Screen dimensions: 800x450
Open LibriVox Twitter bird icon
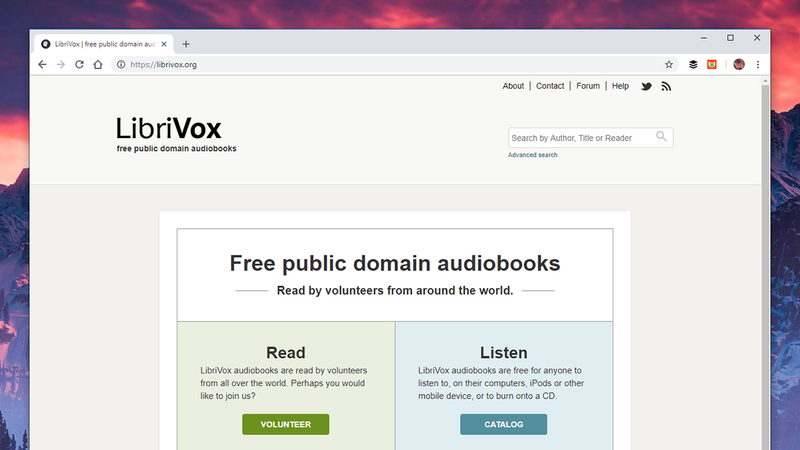coord(646,86)
